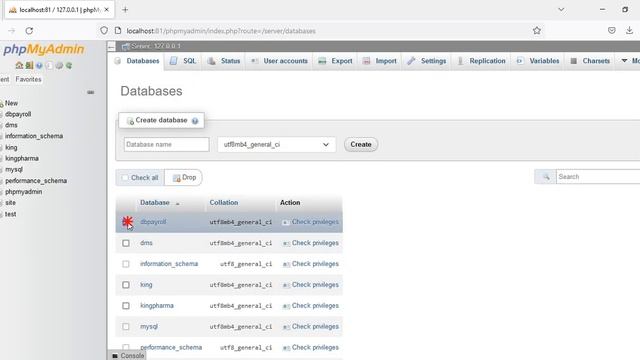This screenshot has height=360, width=640.
Task: Open a new browser tab
Action: click(125, 9)
